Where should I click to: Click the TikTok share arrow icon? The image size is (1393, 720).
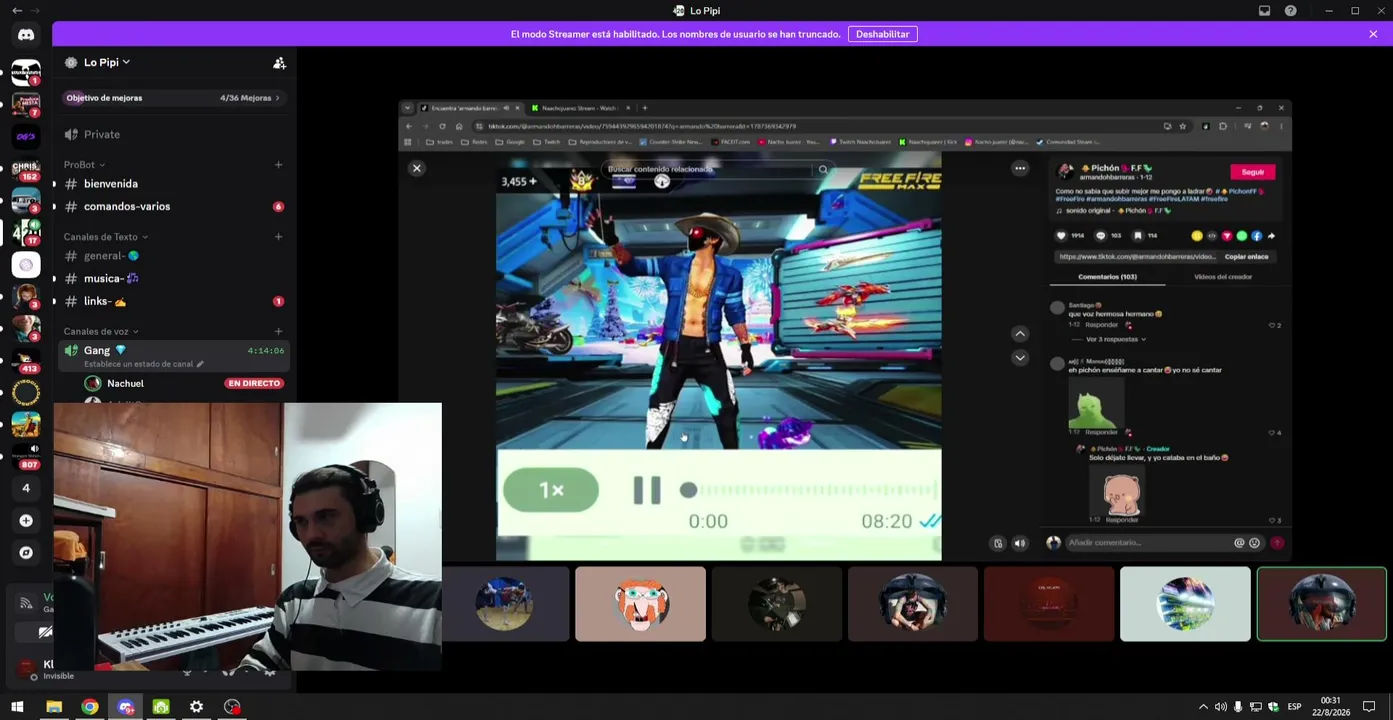(1272, 236)
